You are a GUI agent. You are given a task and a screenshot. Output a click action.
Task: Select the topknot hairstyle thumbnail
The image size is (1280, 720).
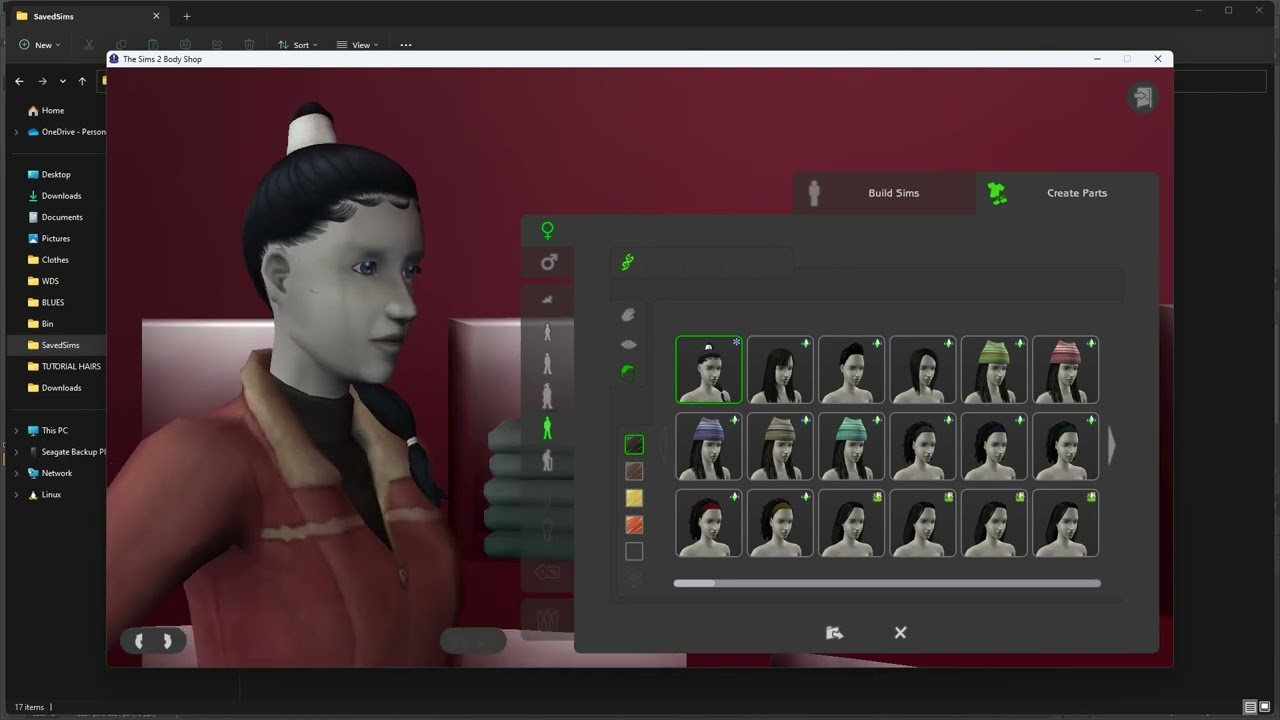point(709,370)
